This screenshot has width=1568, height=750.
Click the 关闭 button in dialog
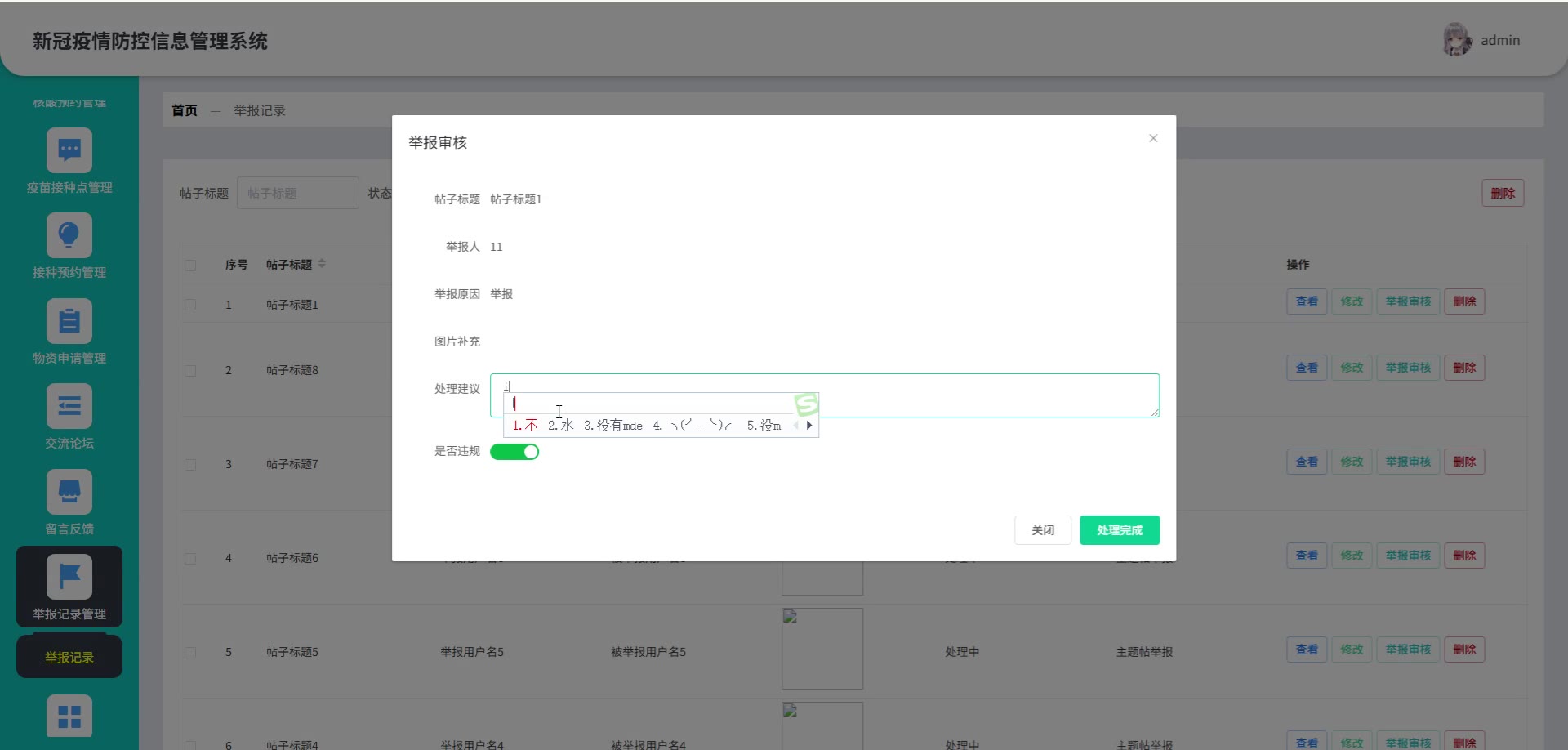1043,530
